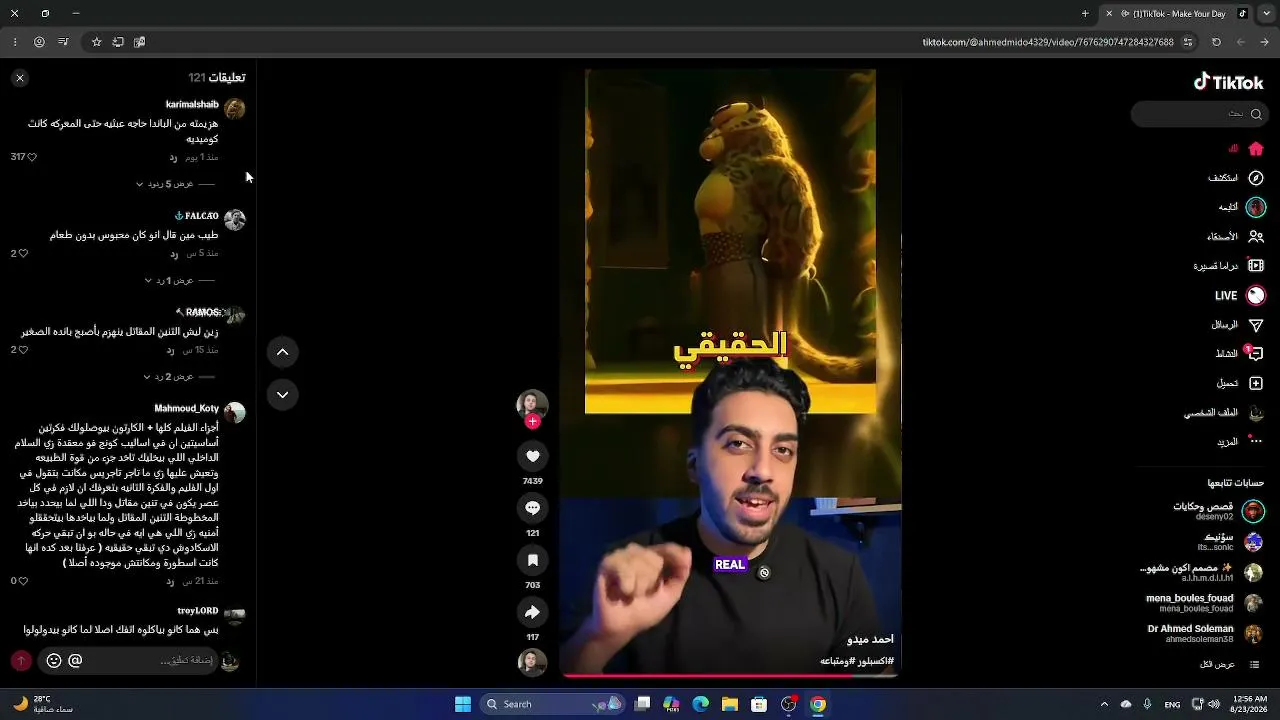Open the short drama film icon
The height and width of the screenshot is (720, 1280).
tap(1256, 266)
